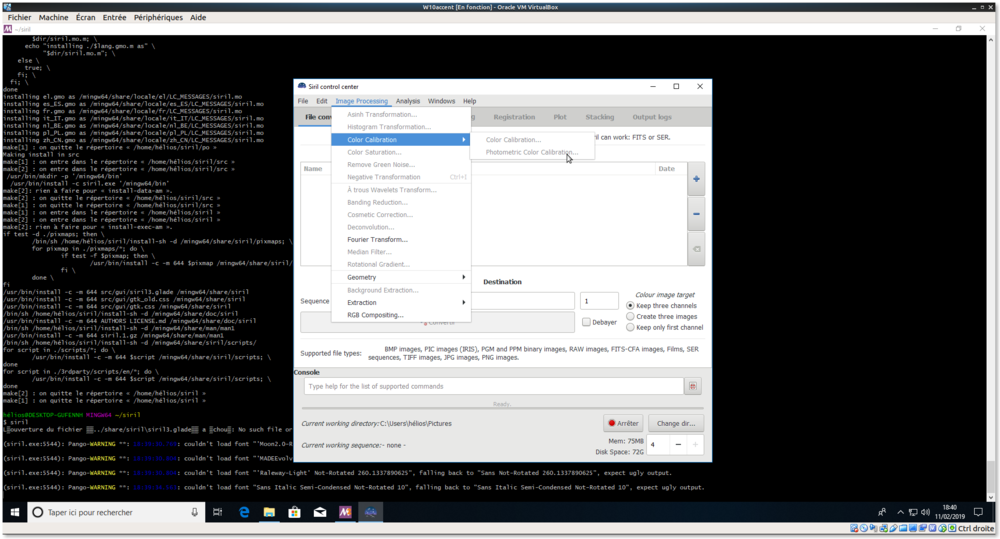The image size is (1000, 539).
Task: Open VirtualBox Périphériques menu
Action: coord(158,17)
